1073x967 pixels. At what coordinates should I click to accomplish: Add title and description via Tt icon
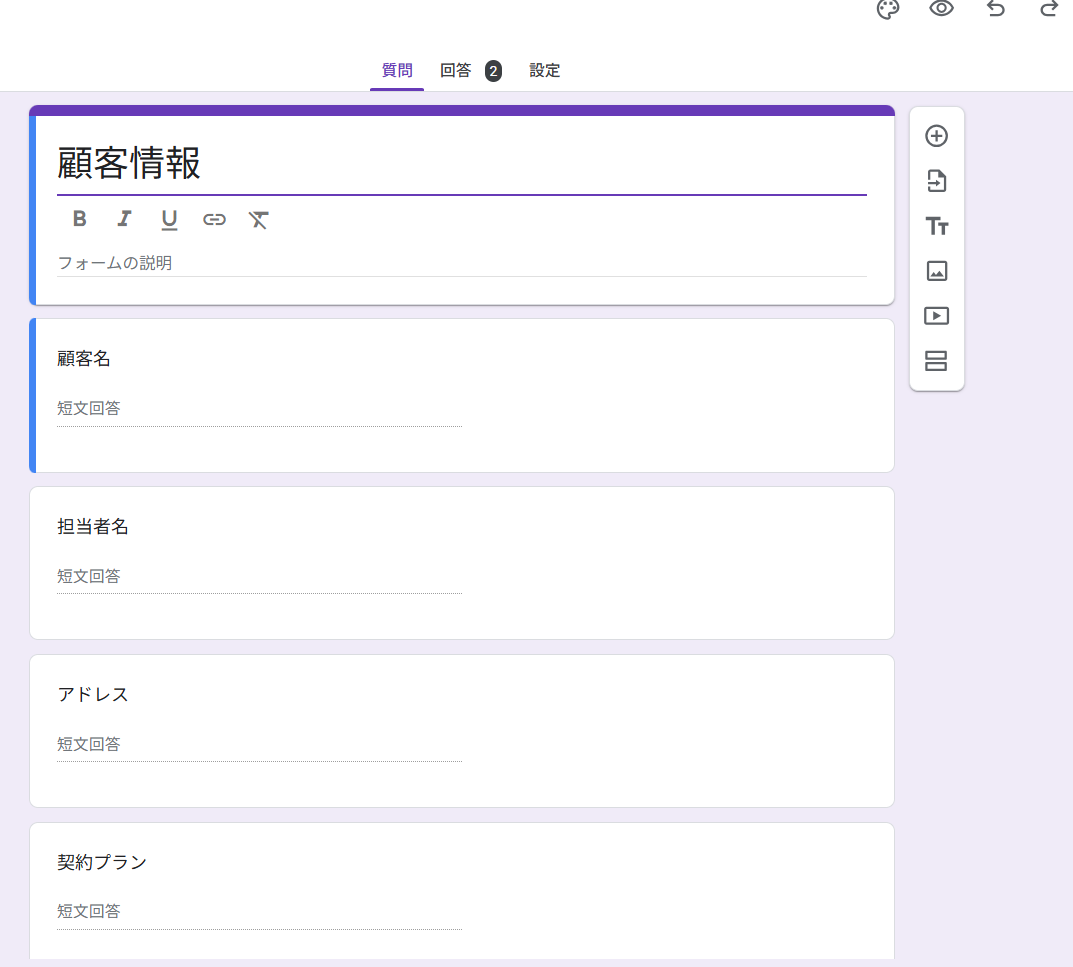tap(936, 226)
